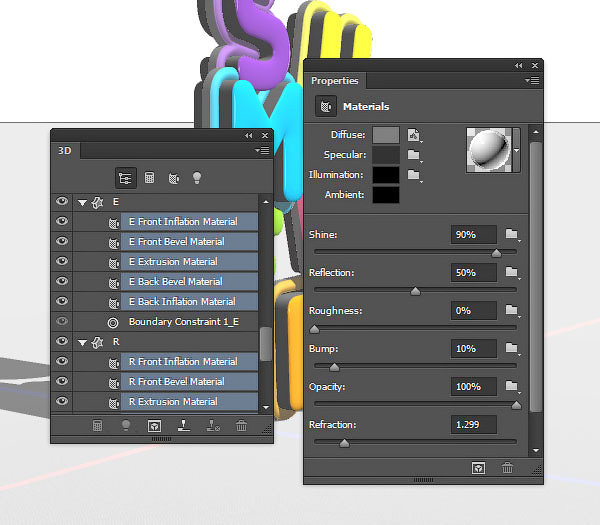
Task: Select the 3D panel tab
Action: tap(65, 150)
